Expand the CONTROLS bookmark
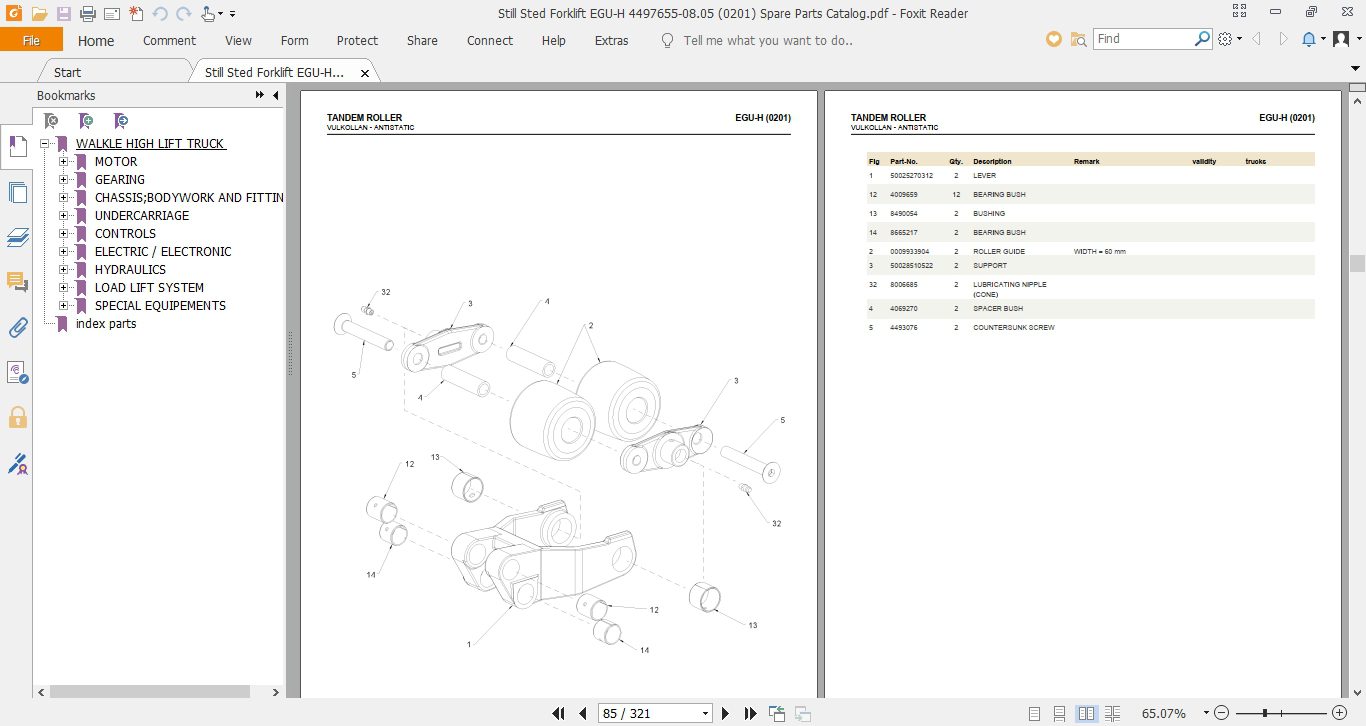1366x726 pixels. pos(64,234)
